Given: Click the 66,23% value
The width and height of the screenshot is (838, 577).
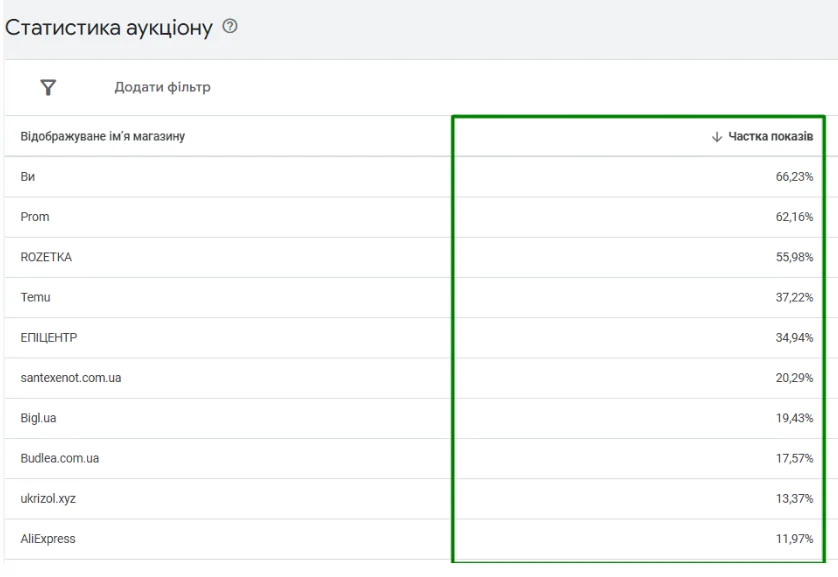Looking at the screenshot, I should [794, 177].
